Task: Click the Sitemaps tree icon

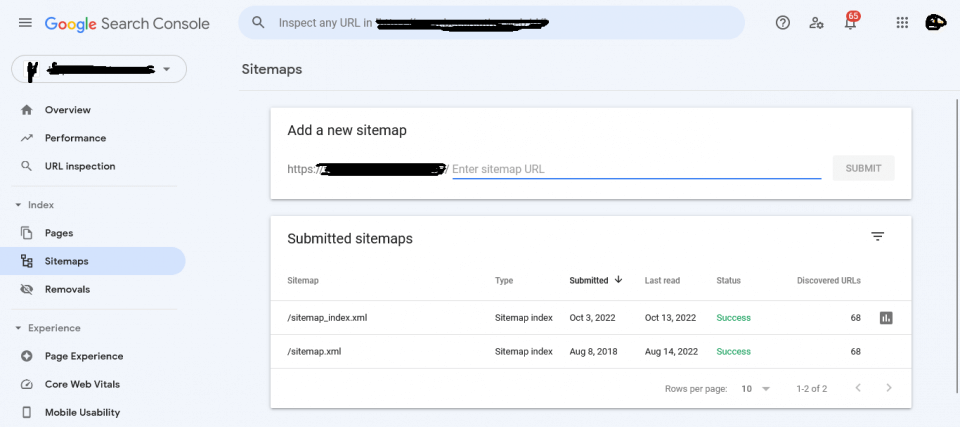Action: coord(26,261)
